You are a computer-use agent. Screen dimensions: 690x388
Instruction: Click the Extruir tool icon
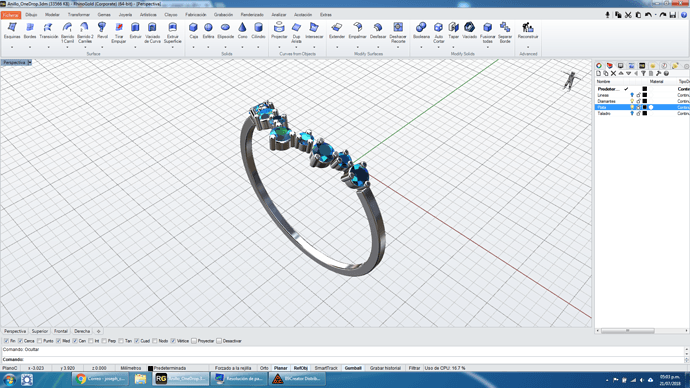tap(136, 30)
